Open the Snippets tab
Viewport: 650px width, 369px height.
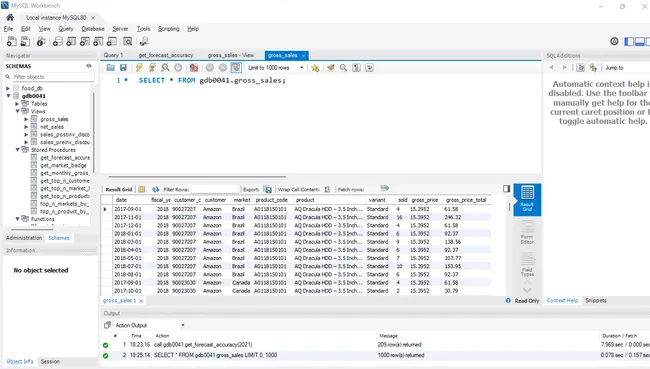click(x=596, y=300)
